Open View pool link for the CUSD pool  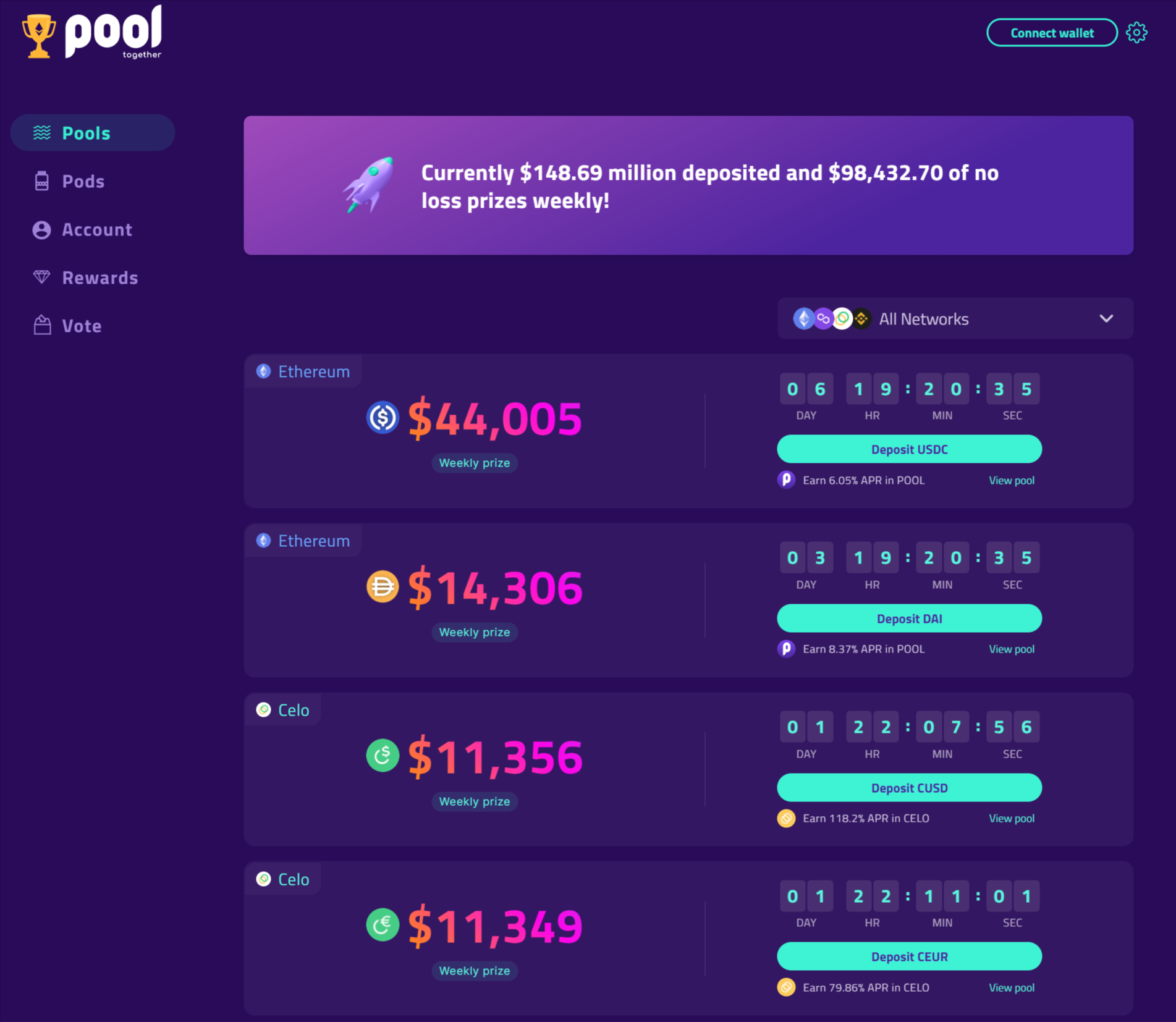pyautogui.click(x=1012, y=818)
